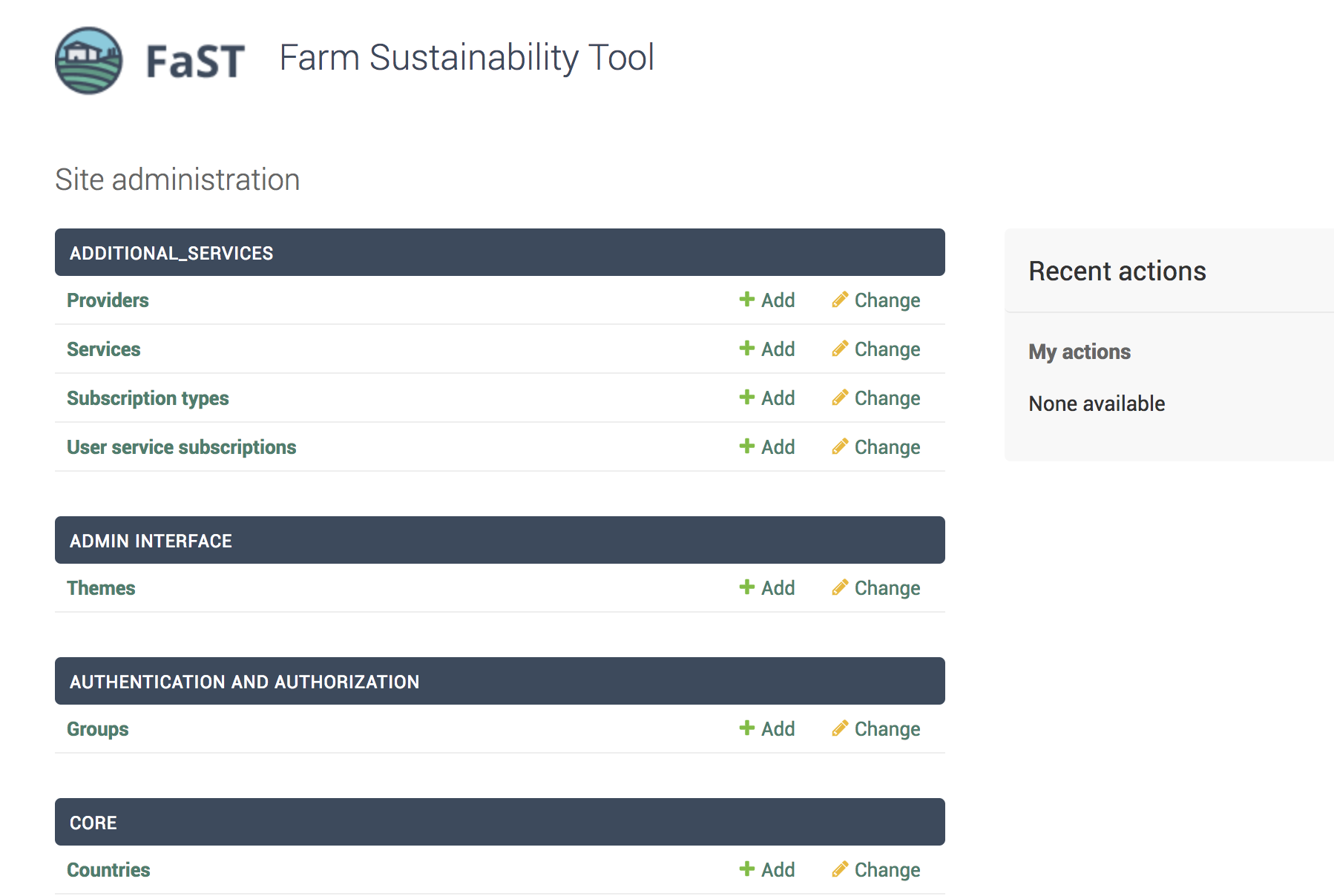Open the Countries list
This screenshot has height=896, width=1334.
point(108,870)
